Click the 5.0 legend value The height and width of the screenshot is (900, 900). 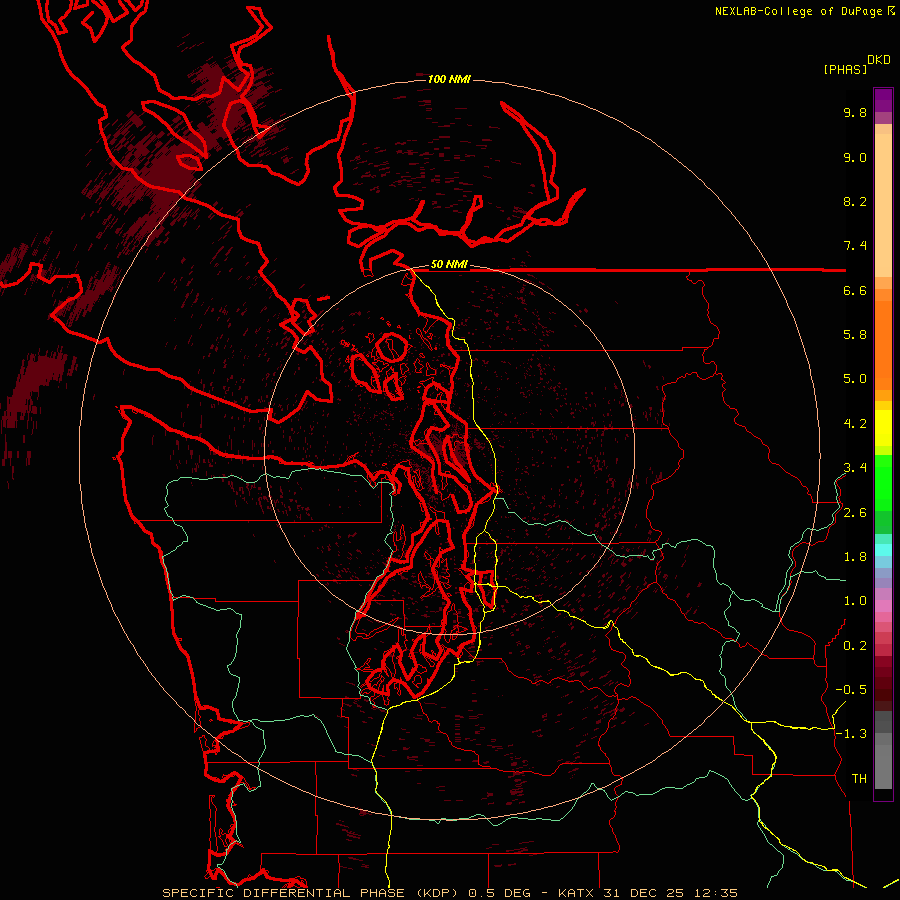point(855,379)
